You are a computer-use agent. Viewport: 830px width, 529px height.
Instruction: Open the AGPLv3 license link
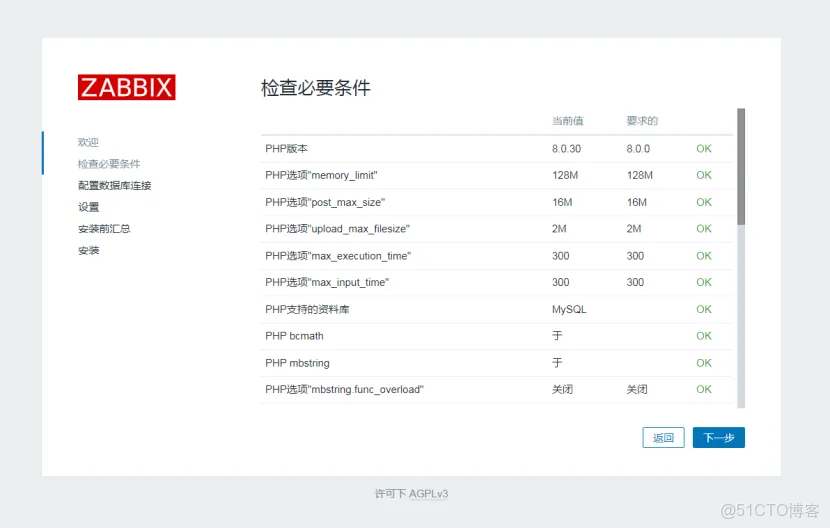[x=428, y=494]
